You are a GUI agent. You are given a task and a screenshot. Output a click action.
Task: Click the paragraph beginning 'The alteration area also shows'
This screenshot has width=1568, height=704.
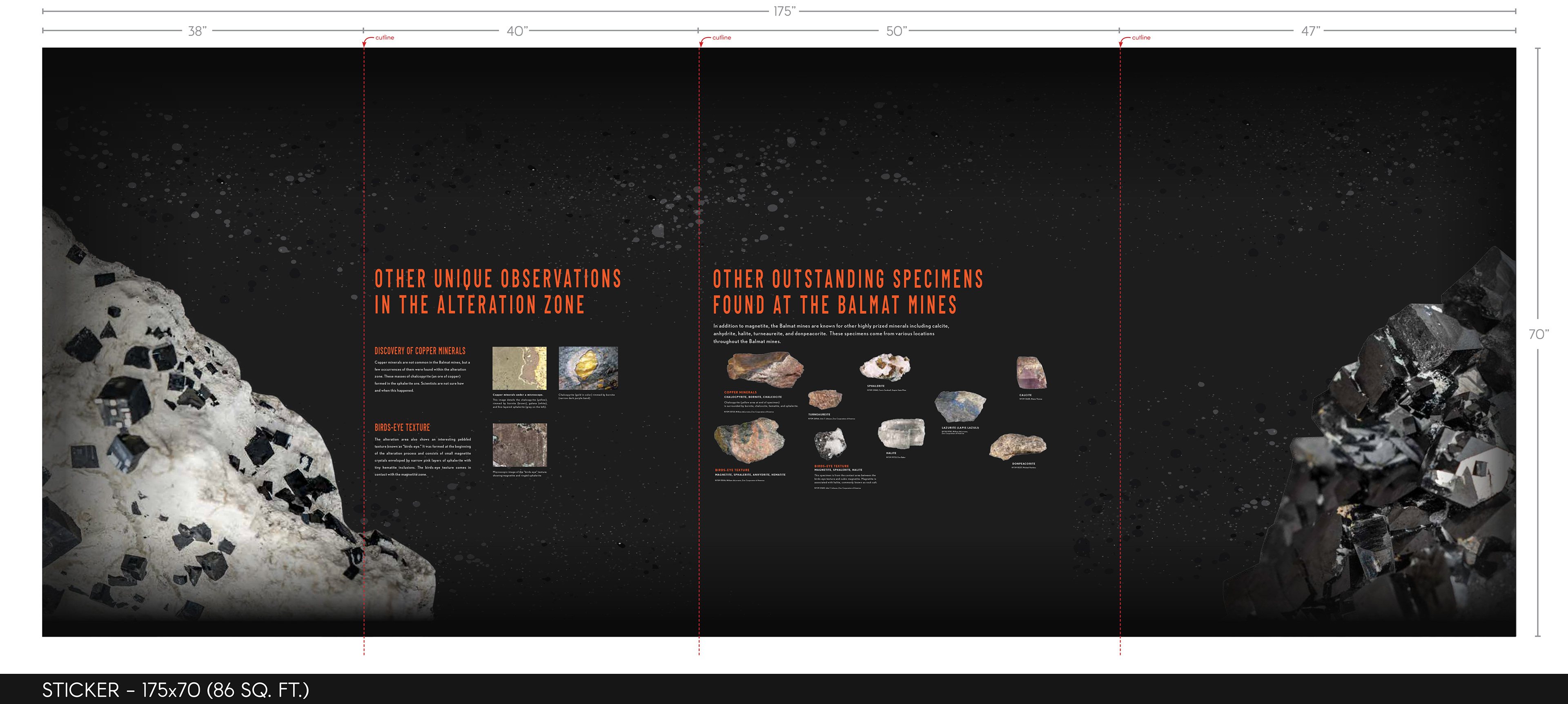[x=423, y=456]
